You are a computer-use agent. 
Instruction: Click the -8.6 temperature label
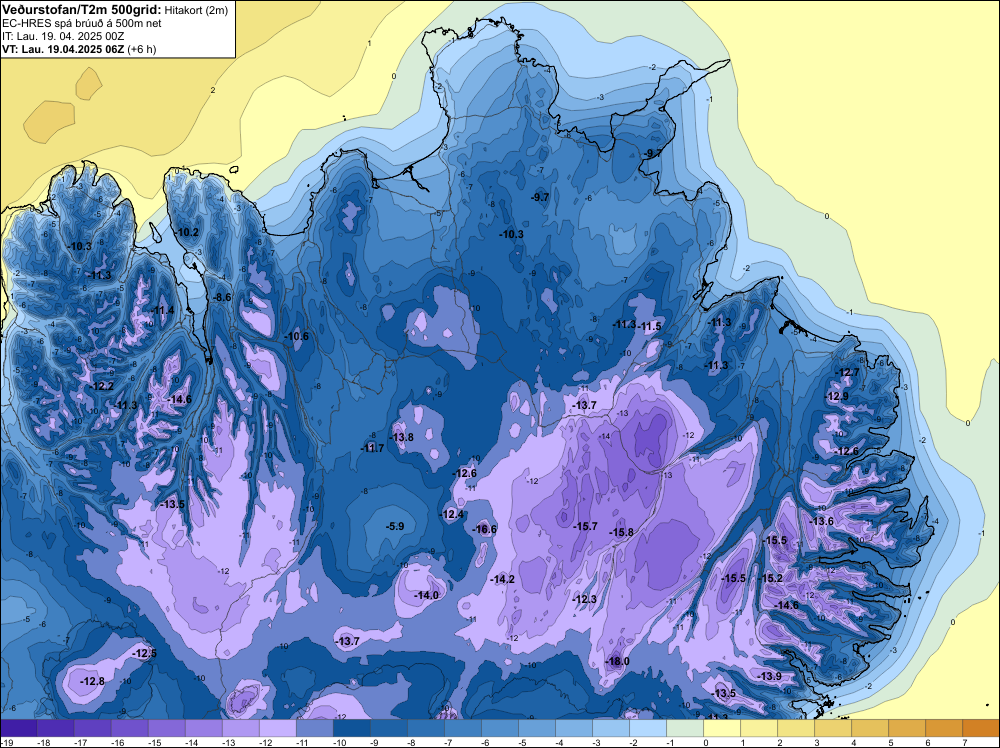222,297
